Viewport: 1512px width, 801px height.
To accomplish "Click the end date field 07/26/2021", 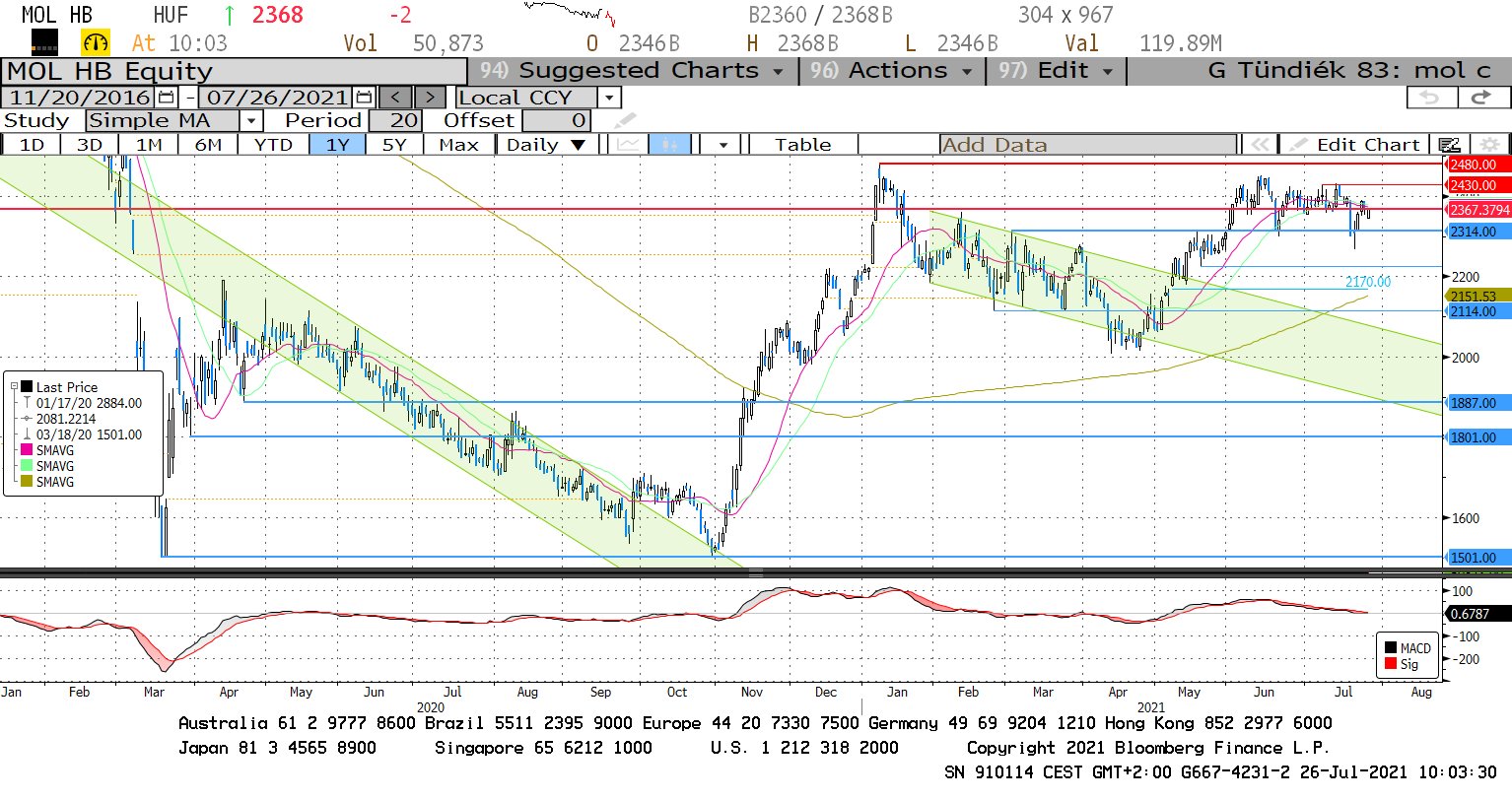I will pyautogui.click(x=277, y=98).
